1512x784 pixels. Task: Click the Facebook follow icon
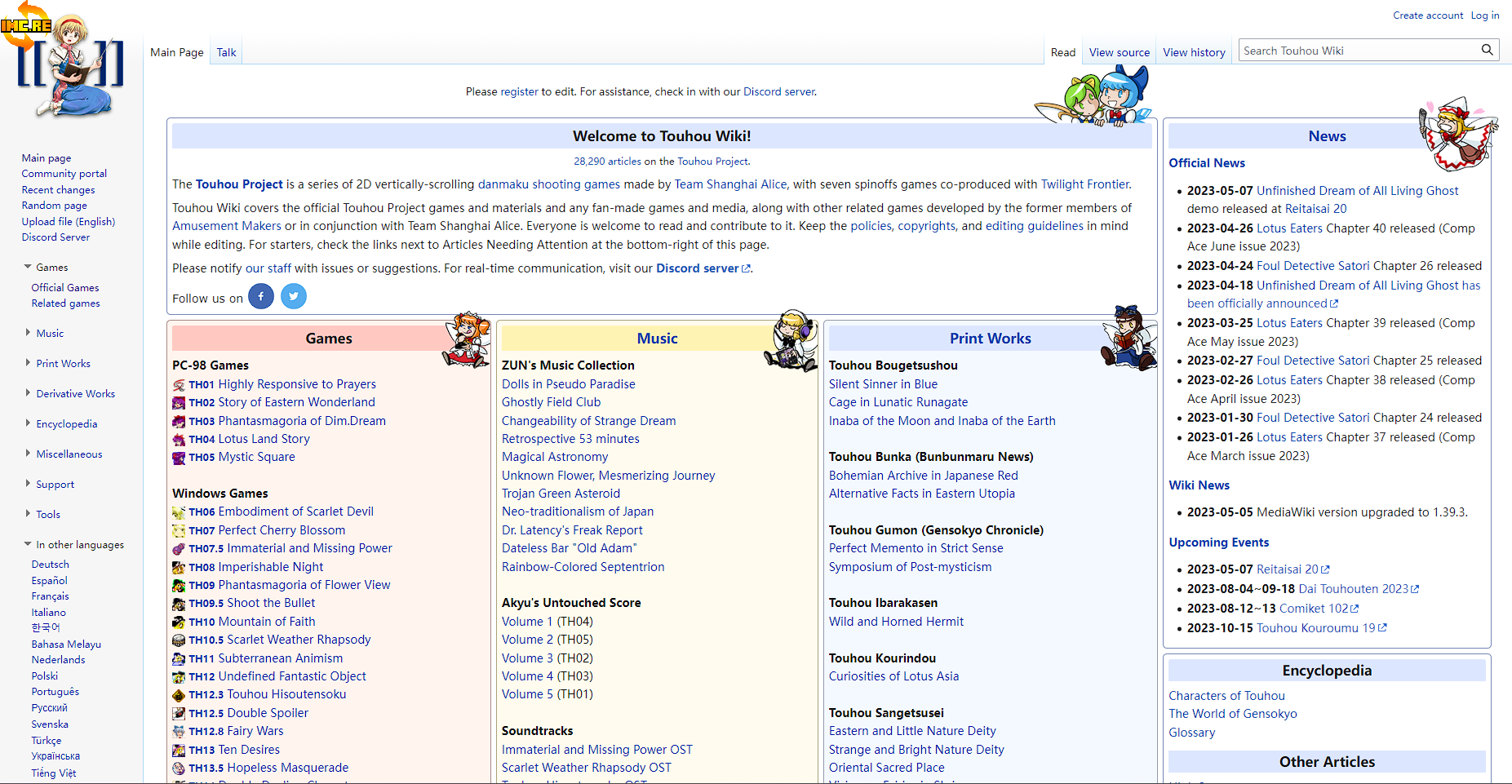260,296
